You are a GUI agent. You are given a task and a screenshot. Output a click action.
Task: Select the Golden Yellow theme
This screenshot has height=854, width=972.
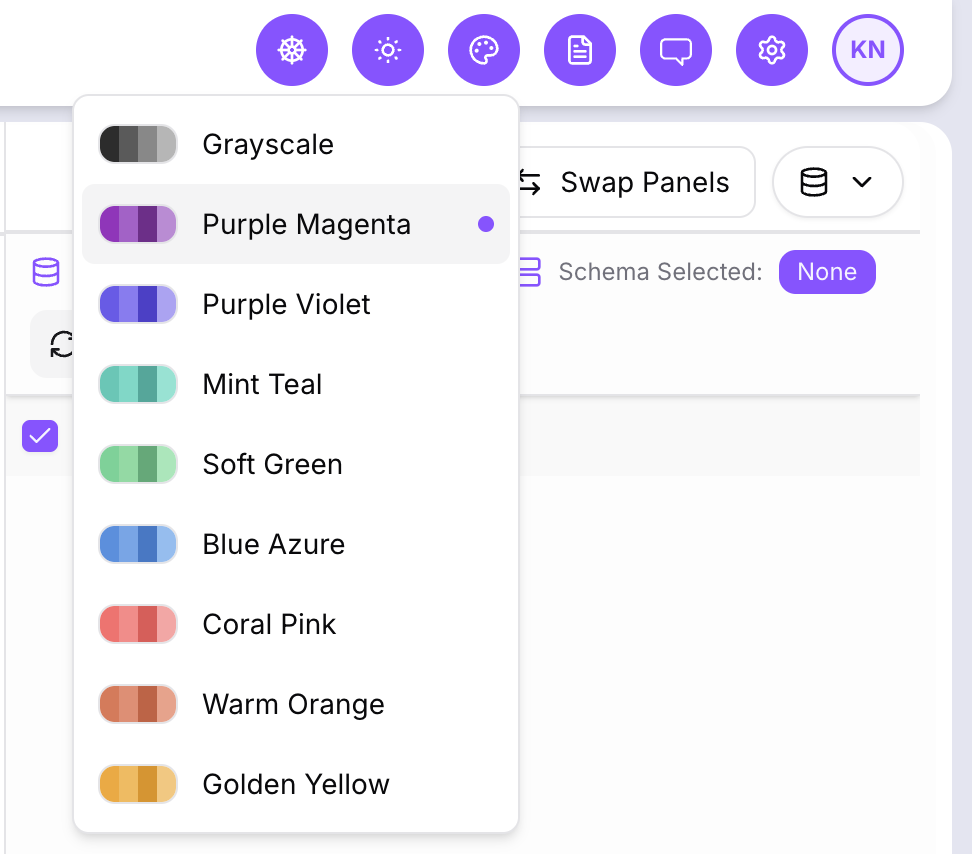tap(296, 784)
